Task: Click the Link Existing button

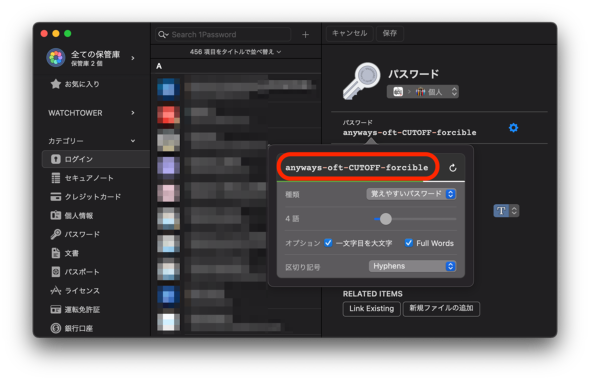Action: click(371, 309)
